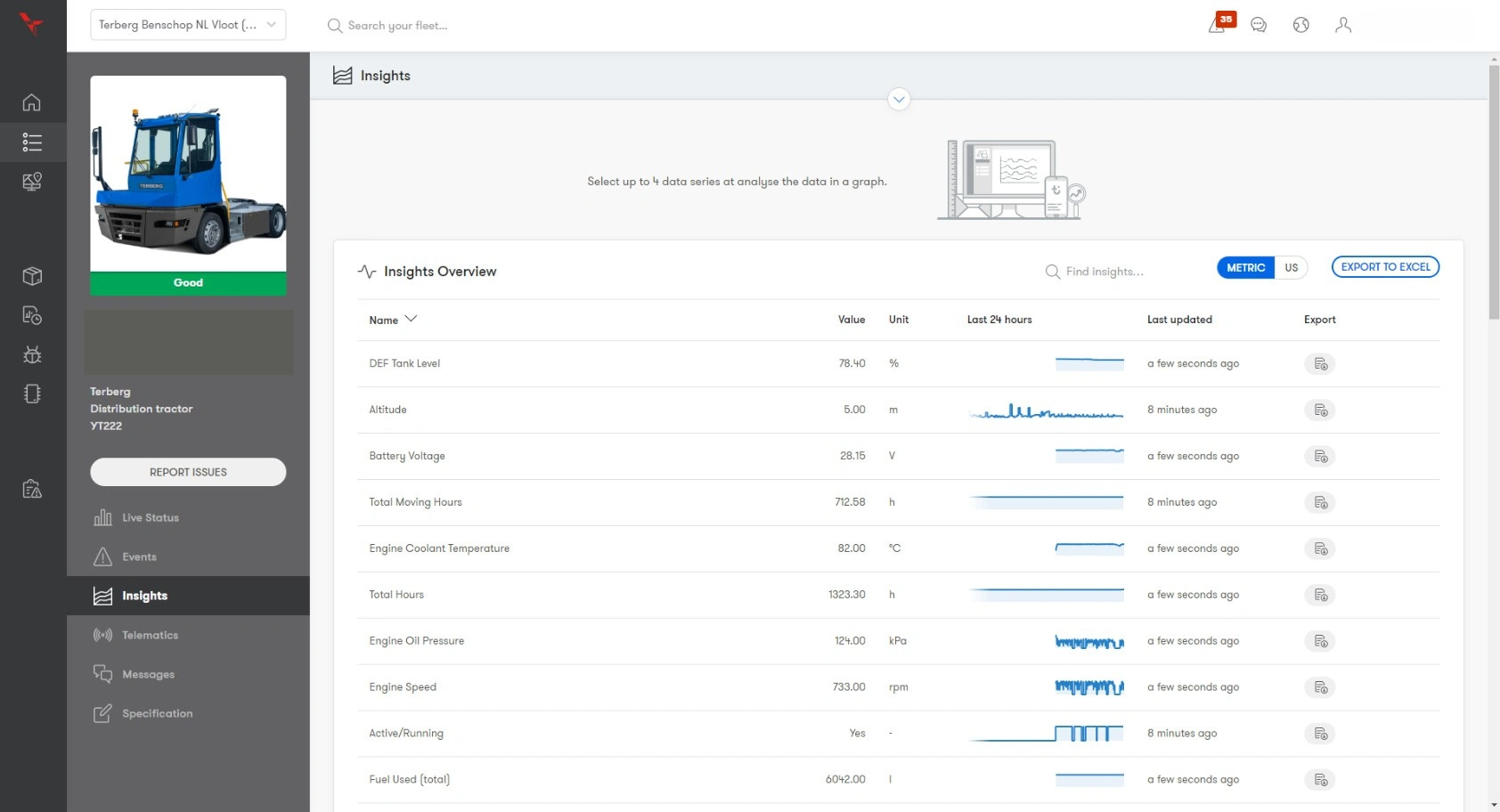This screenshot has width=1500, height=812.
Task: Open Events menu item
Action: (188, 556)
